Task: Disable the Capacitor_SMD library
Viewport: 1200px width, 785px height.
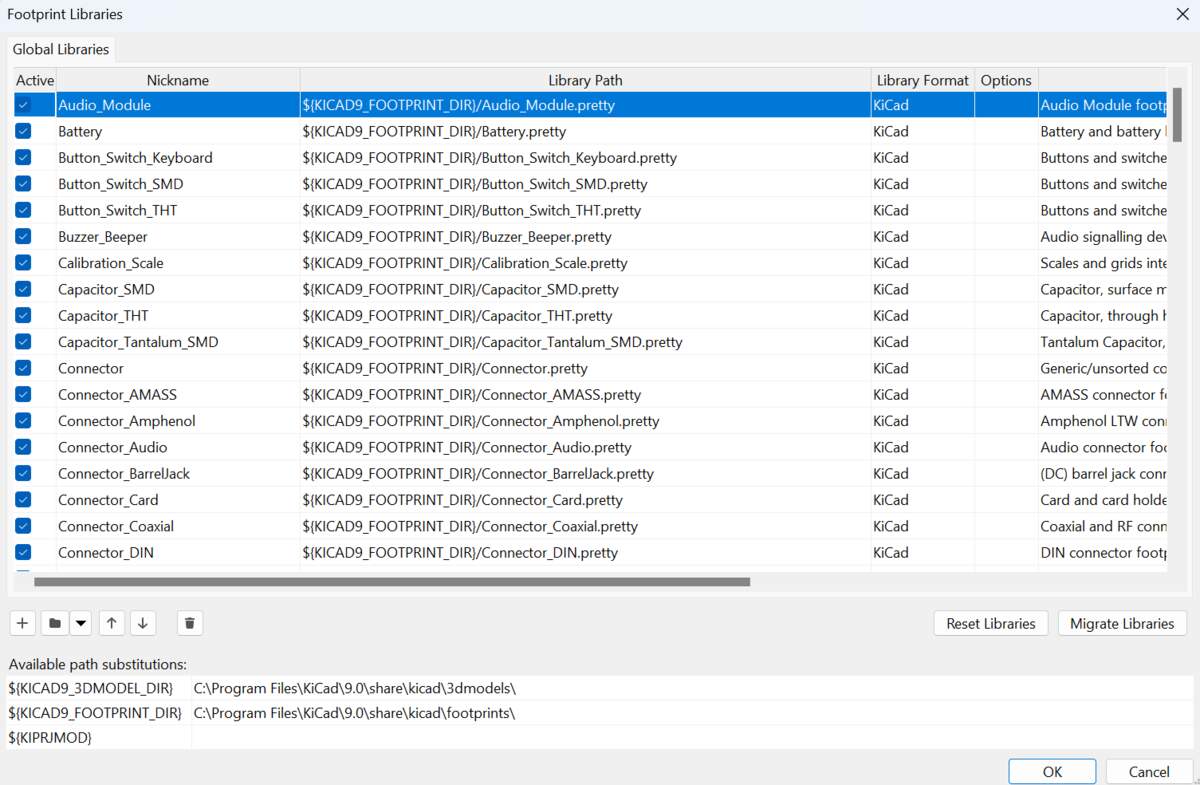Action: coord(22,289)
